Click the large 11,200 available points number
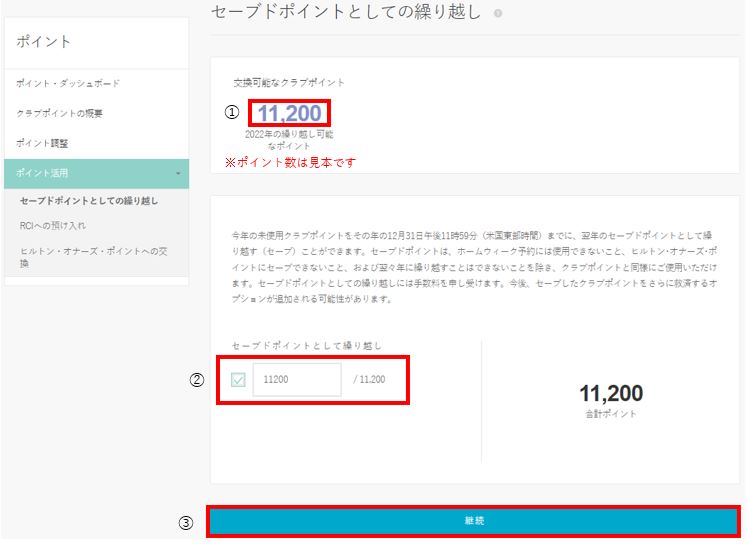This screenshot has height=544, width=748. [x=289, y=114]
